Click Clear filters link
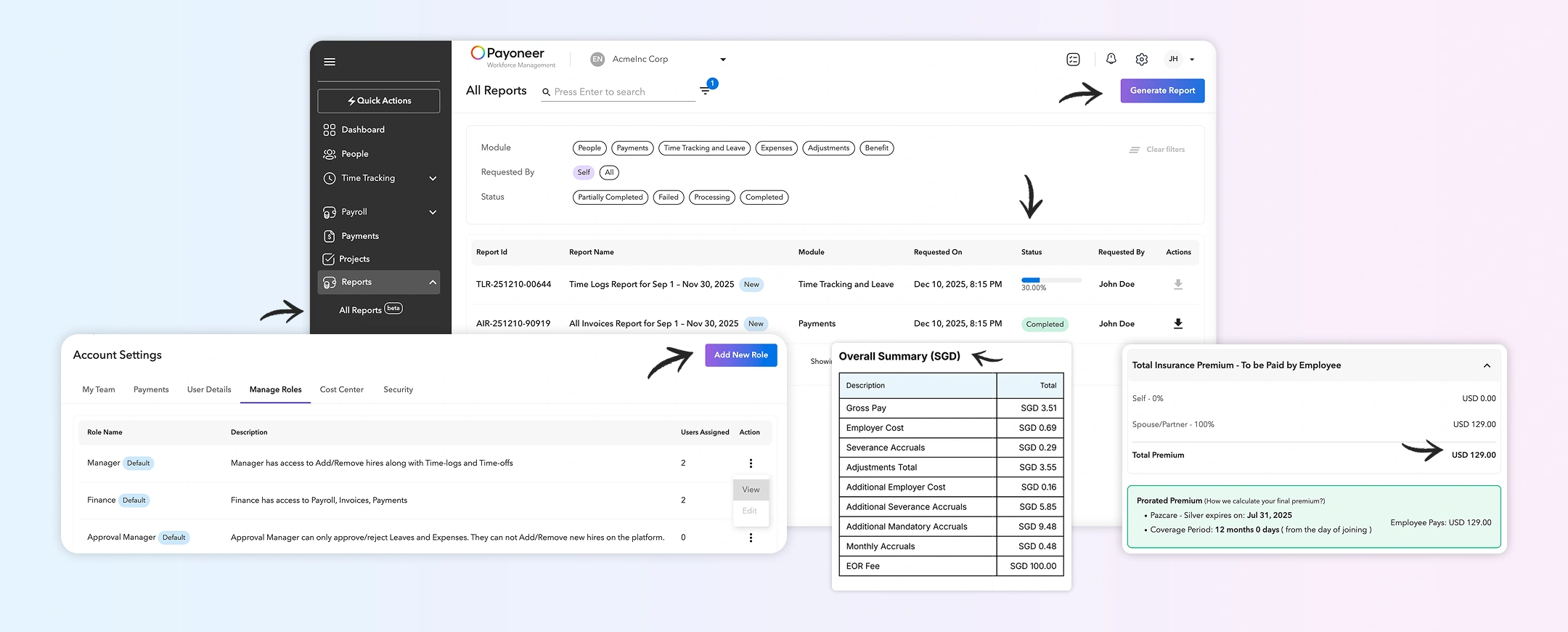This screenshot has height=632, width=1568. coord(1157,150)
